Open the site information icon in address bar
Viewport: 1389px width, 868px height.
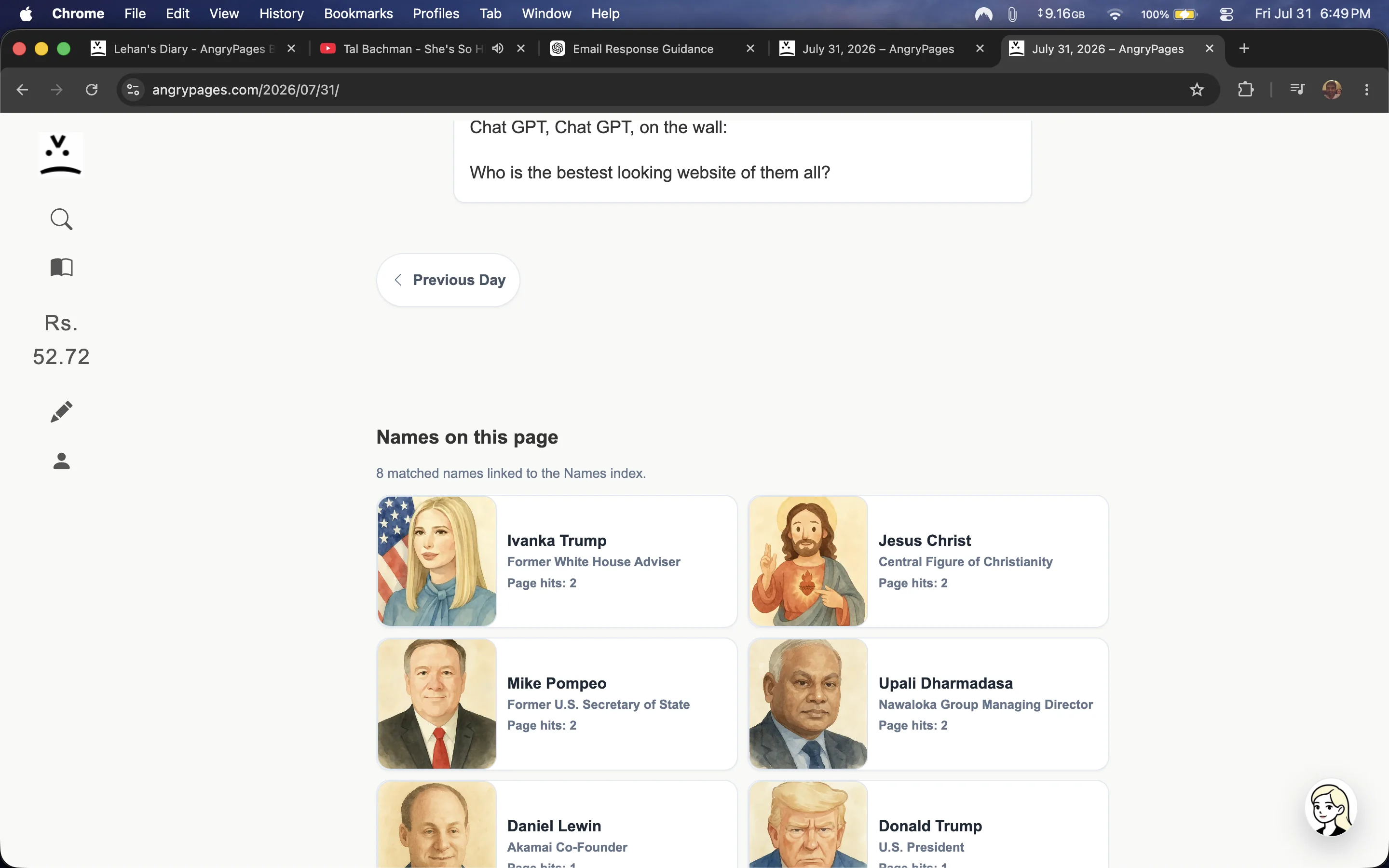click(x=133, y=90)
